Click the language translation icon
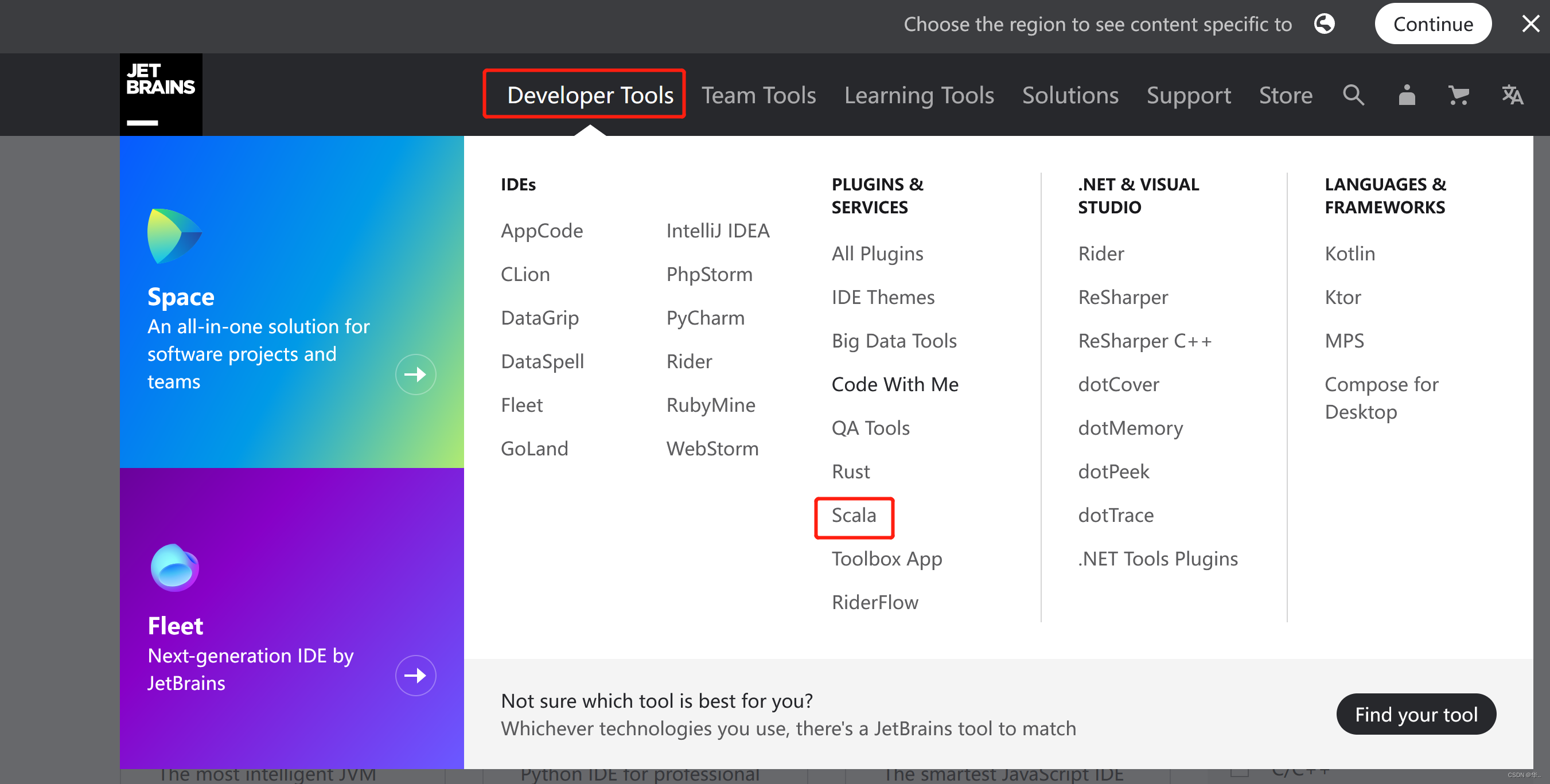The width and height of the screenshot is (1550, 784). click(1512, 95)
